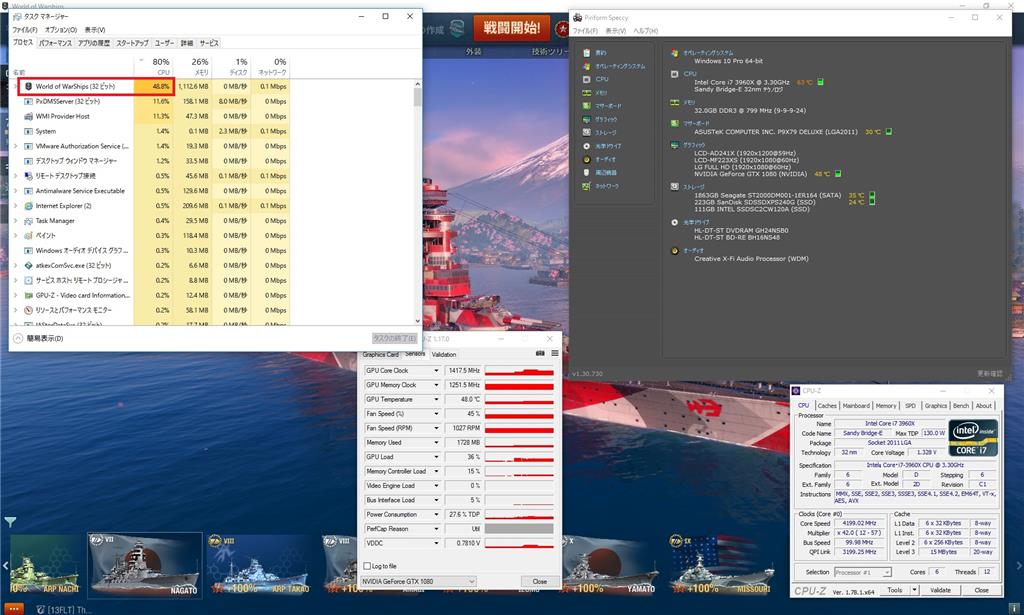Click the Tools button in CPU-Z
The height and width of the screenshot is (615, 1024).
point(895,590)
